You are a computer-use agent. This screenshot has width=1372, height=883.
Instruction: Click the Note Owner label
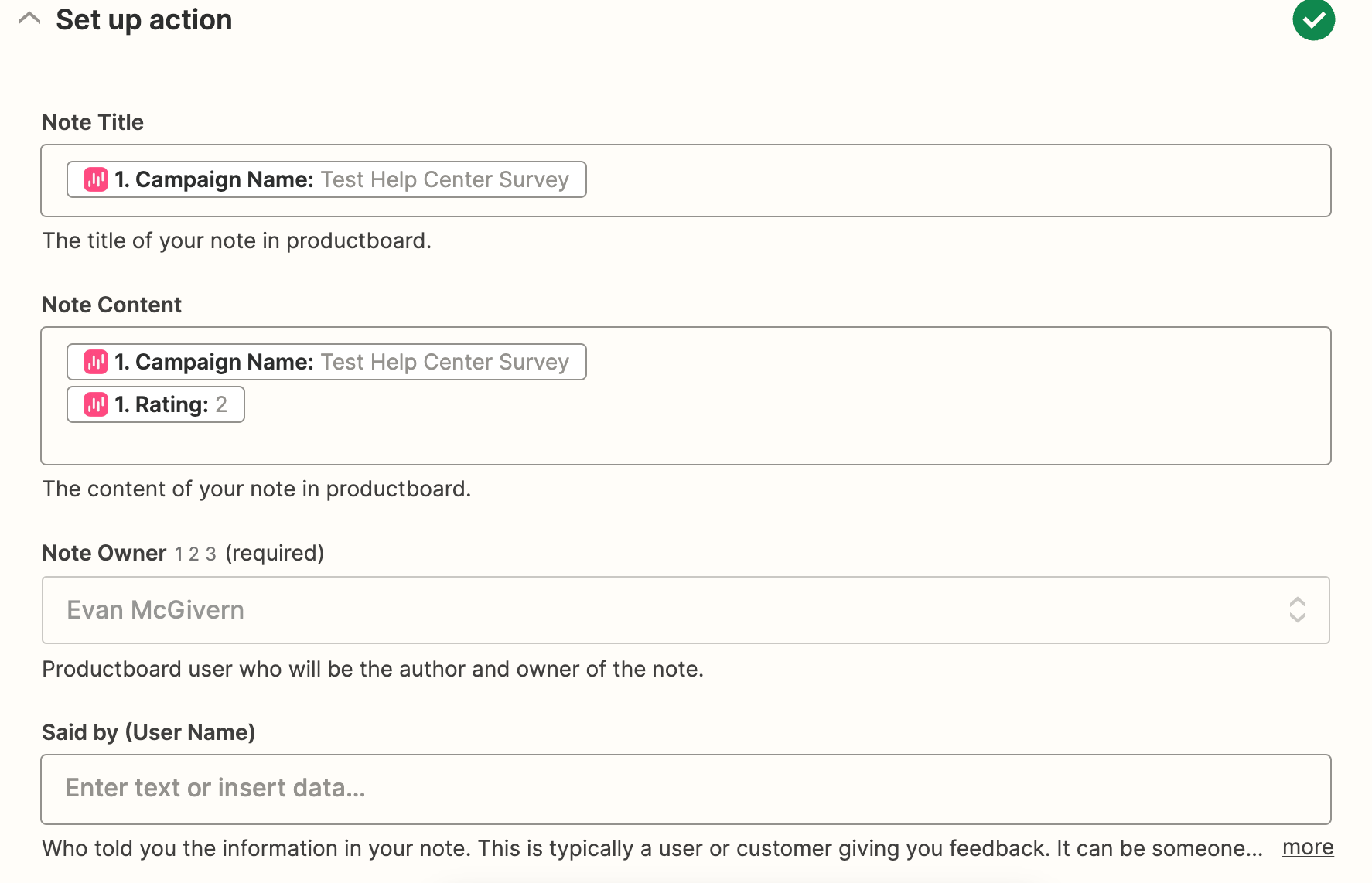click(x=104, y=553)
